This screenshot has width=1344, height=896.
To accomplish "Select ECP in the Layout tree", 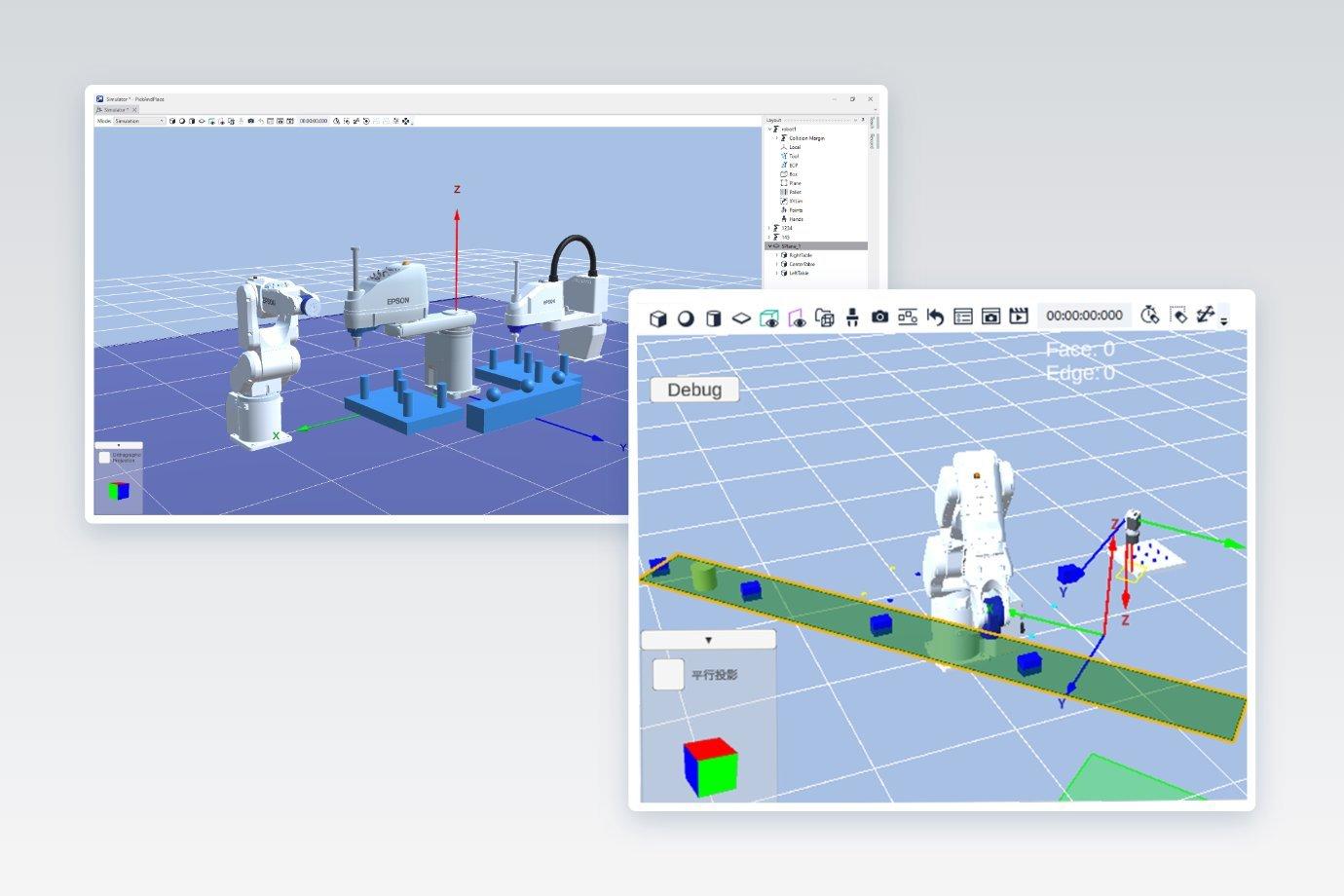I will (x=794, y=166).
